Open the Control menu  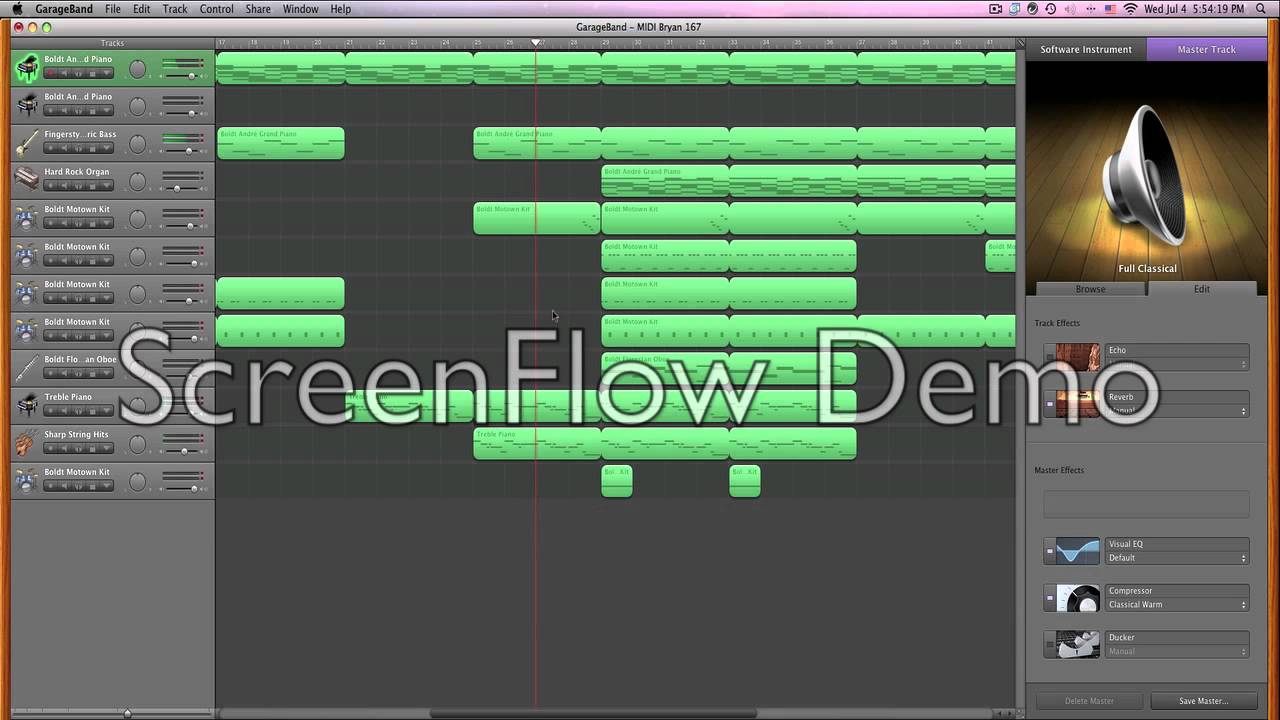[x=217, y=9]
